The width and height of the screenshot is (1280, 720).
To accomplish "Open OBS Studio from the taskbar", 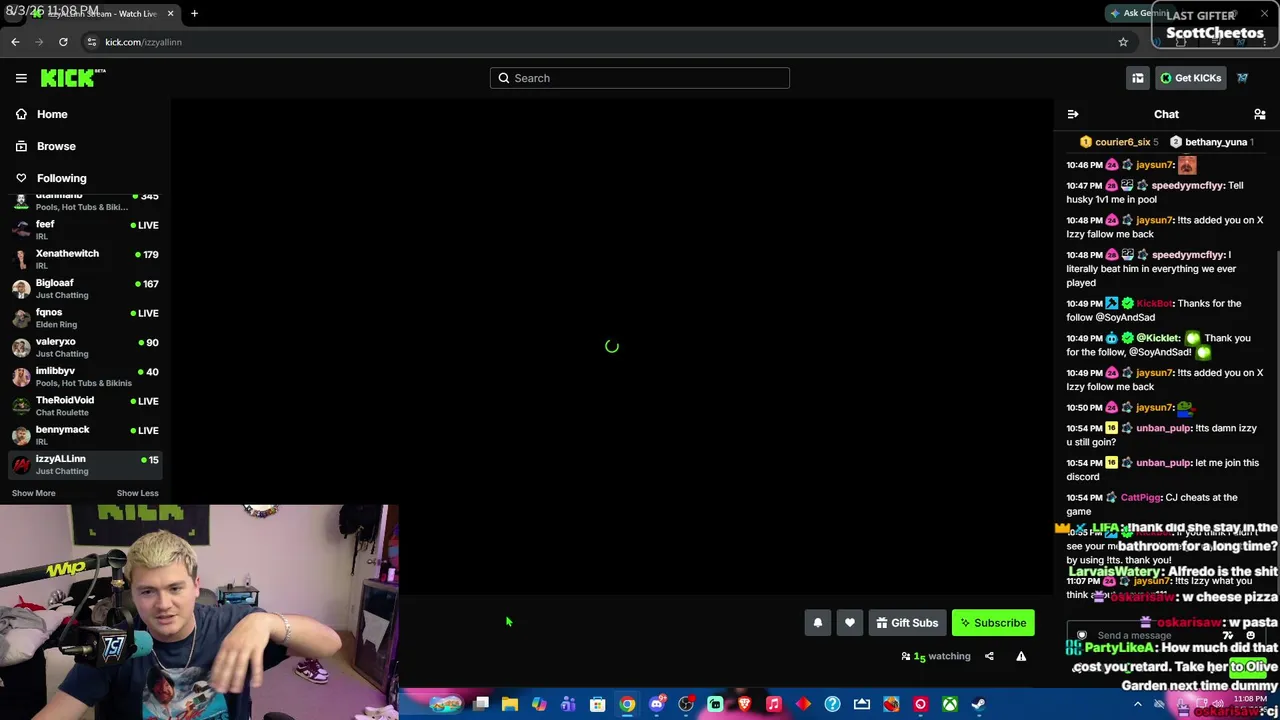I will click(x=686, y=704).
